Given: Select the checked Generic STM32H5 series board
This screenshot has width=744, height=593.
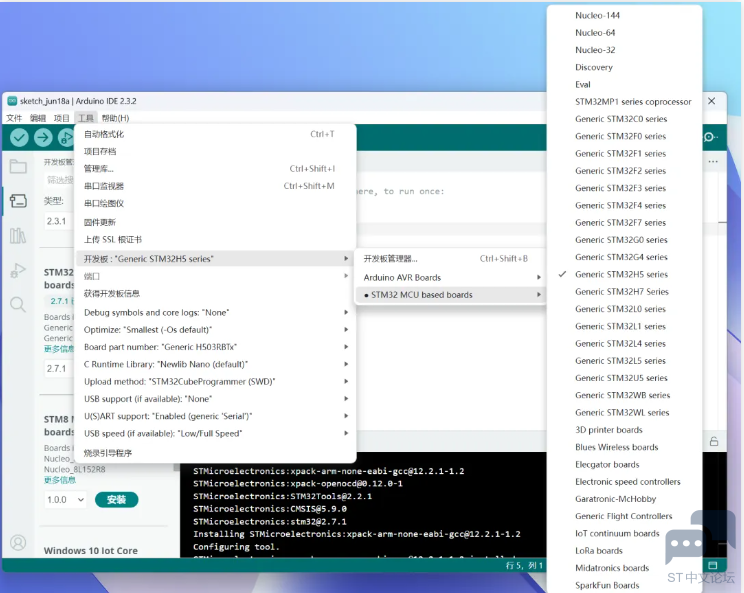Looking at the screenshot, I should [624, 274].
